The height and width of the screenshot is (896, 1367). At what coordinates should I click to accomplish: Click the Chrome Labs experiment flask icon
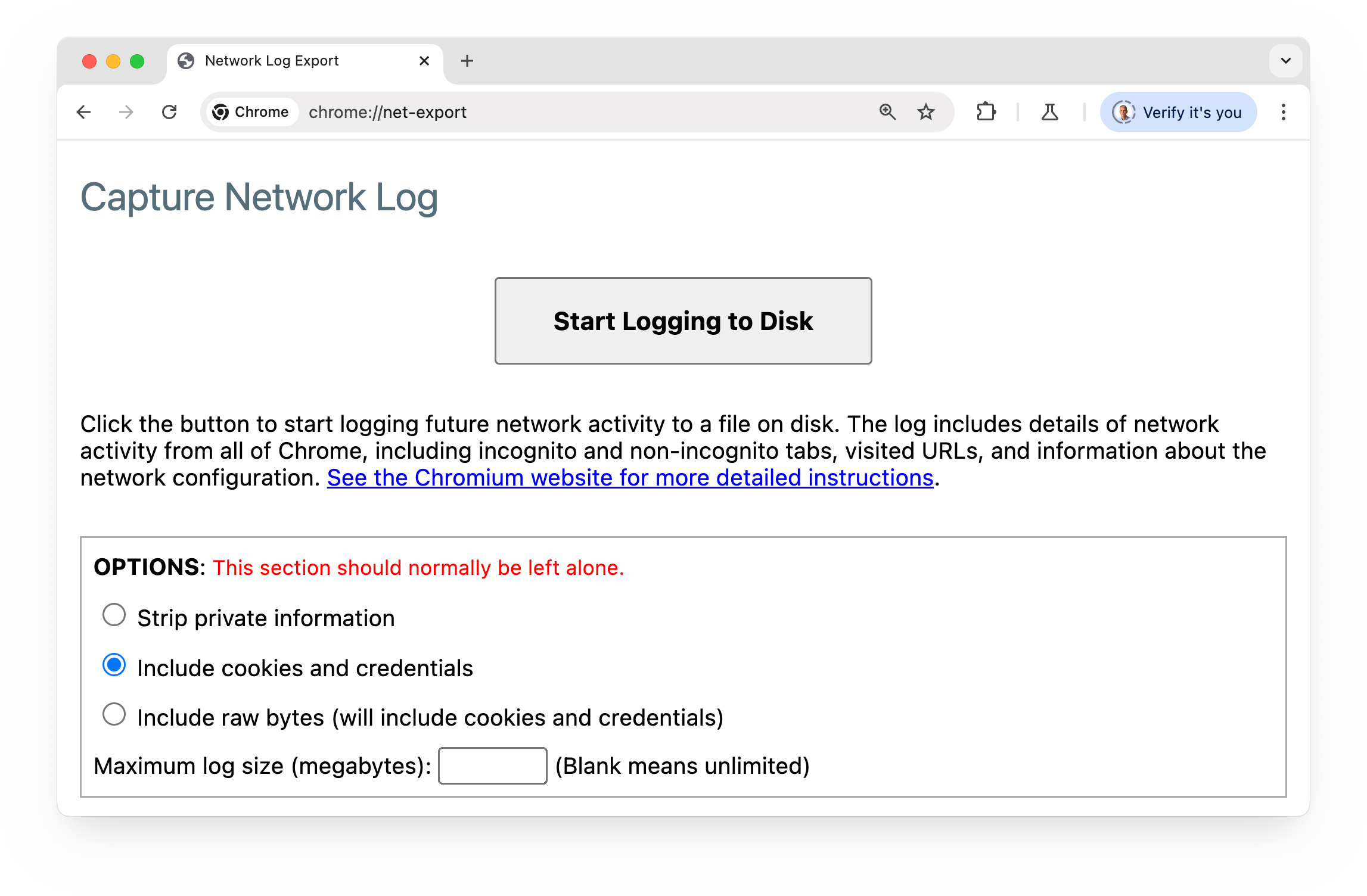point(1050,112)
